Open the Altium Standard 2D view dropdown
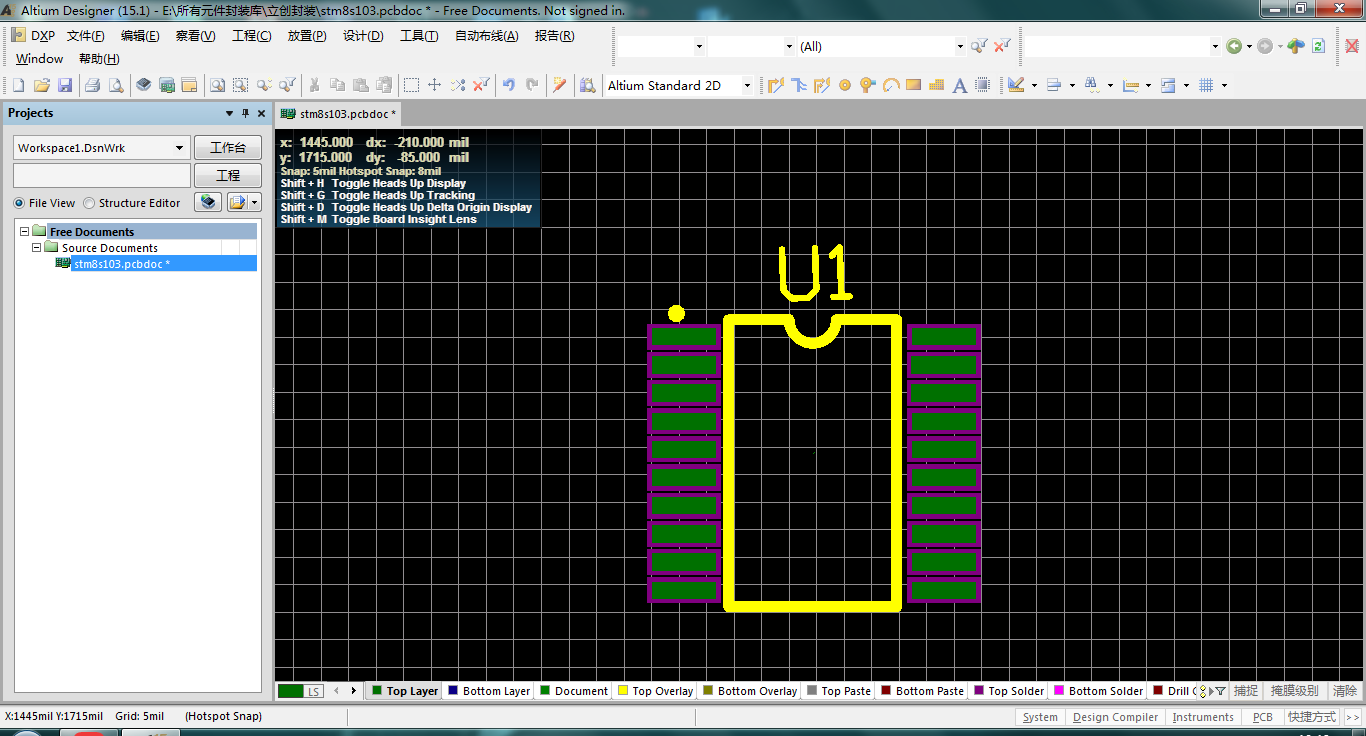1366x736 pixels. (746, 85)
